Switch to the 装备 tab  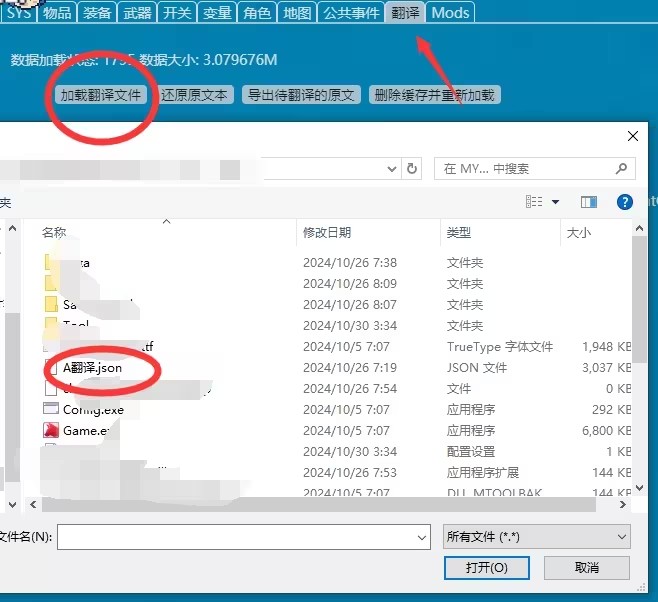pyautogui.click(x=97, y=12)
